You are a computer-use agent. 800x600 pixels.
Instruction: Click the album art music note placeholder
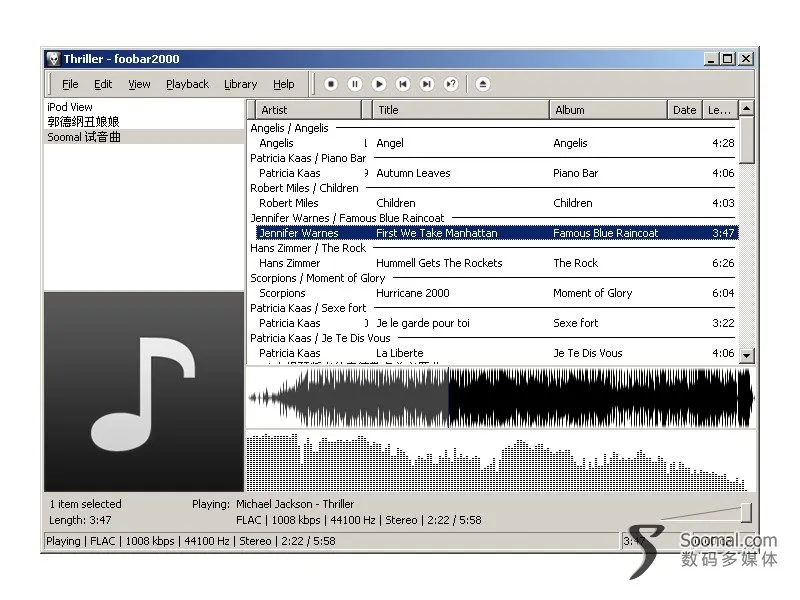coord(144,392)
